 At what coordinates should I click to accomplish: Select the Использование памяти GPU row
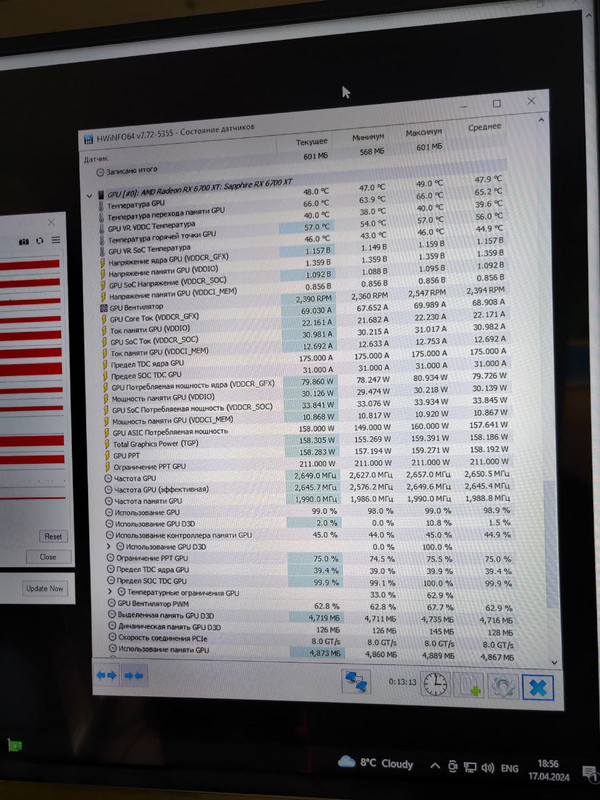(311, 653)
